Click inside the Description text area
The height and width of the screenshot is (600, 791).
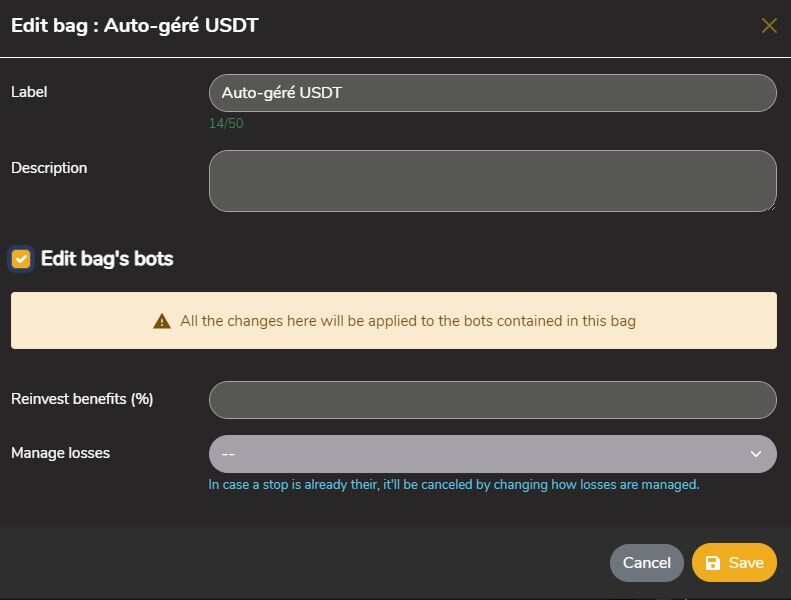(492, 181)
